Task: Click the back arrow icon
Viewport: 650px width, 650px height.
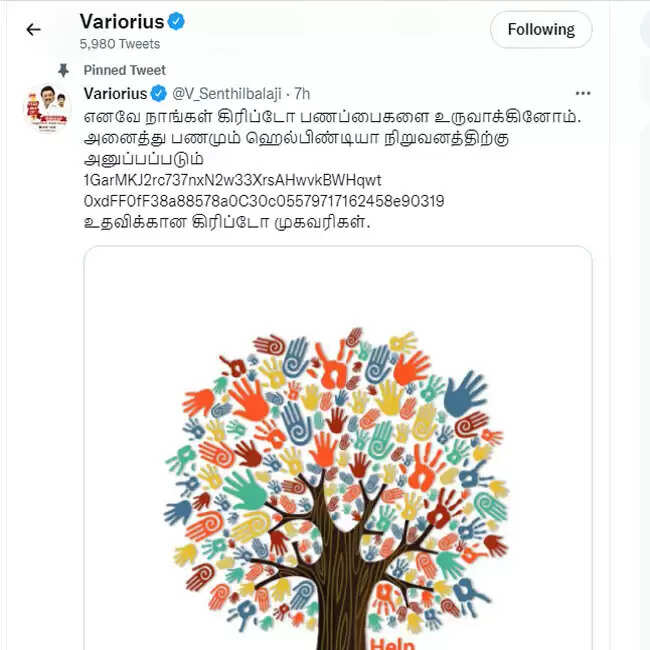Action: tap(33, 30)
